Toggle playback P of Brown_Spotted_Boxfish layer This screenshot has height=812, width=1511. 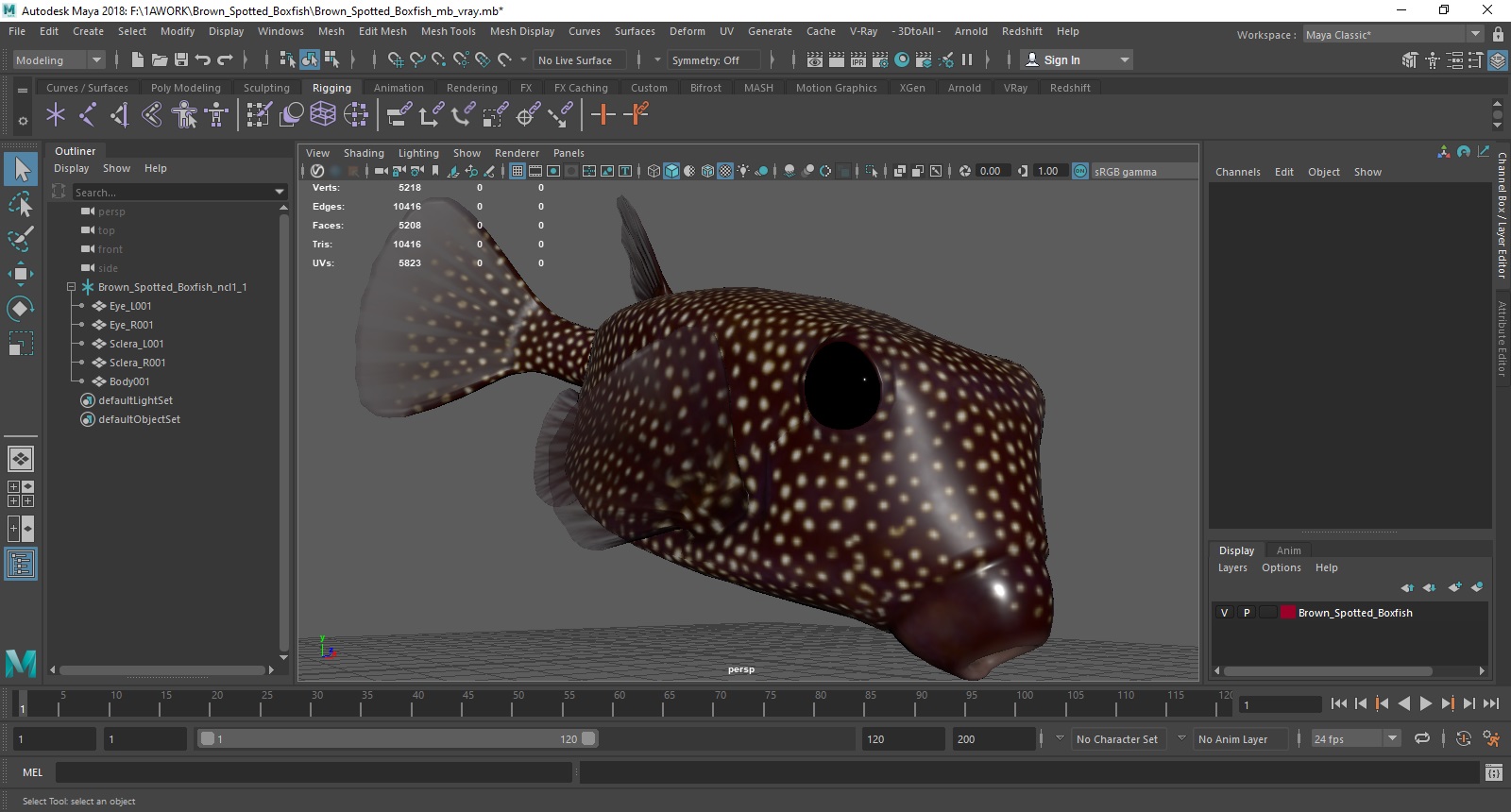tap(1247, 613)
